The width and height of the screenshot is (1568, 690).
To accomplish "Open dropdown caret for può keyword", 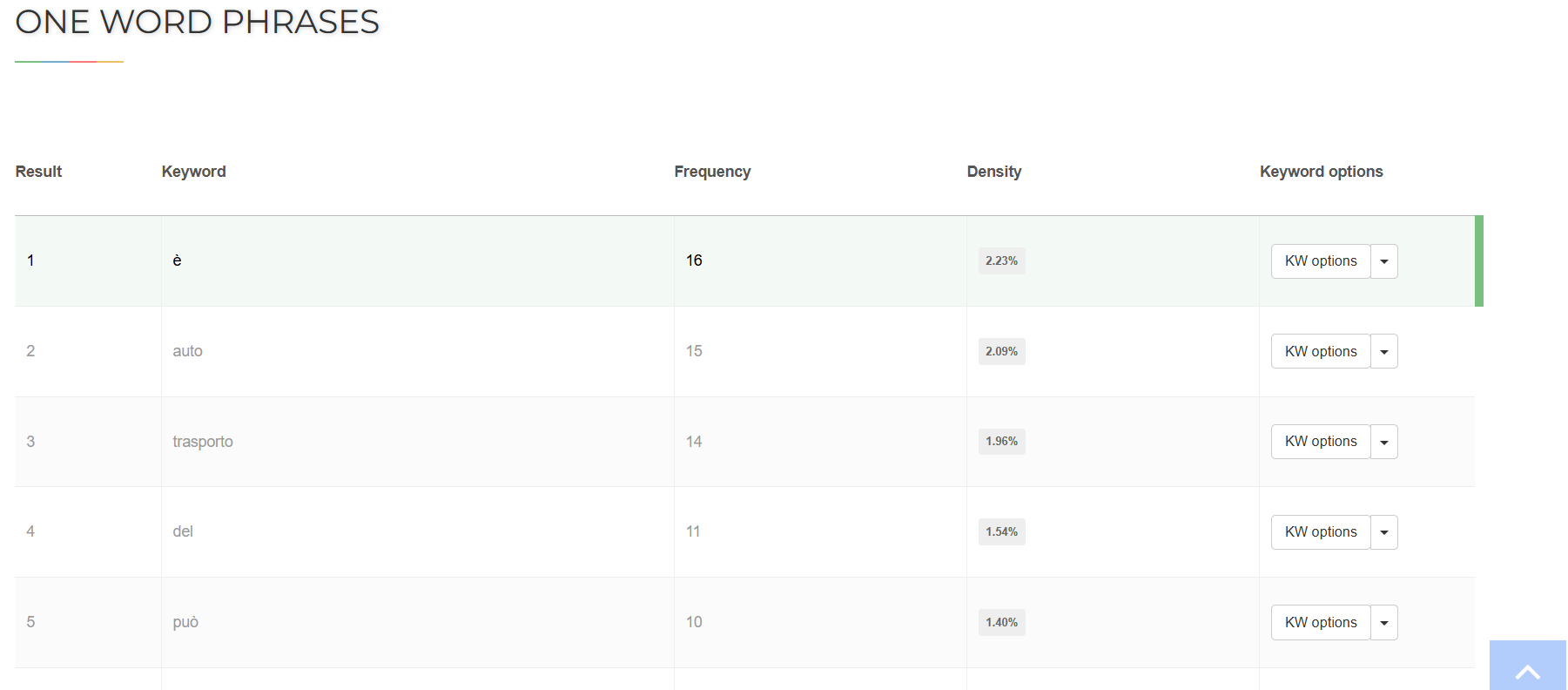I will pos(1383,623).
